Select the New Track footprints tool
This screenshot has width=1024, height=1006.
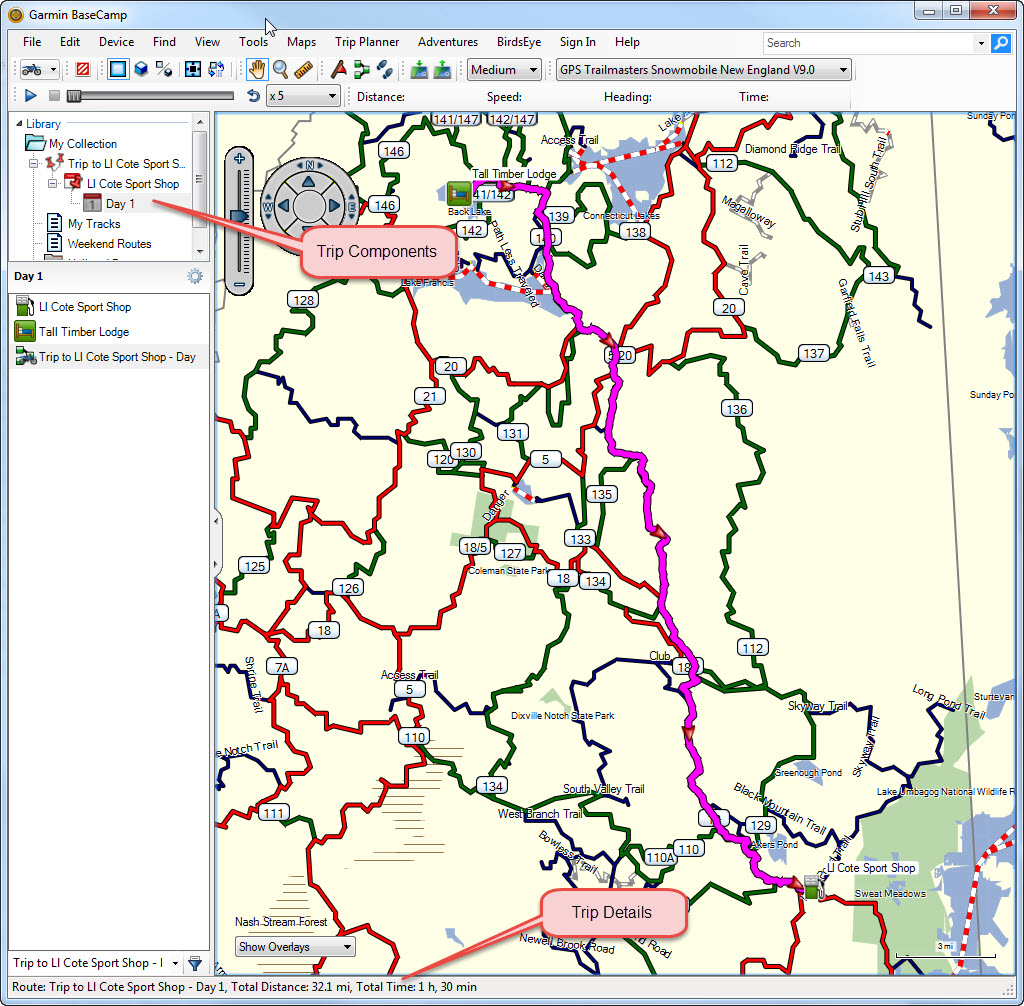[385, 69]
